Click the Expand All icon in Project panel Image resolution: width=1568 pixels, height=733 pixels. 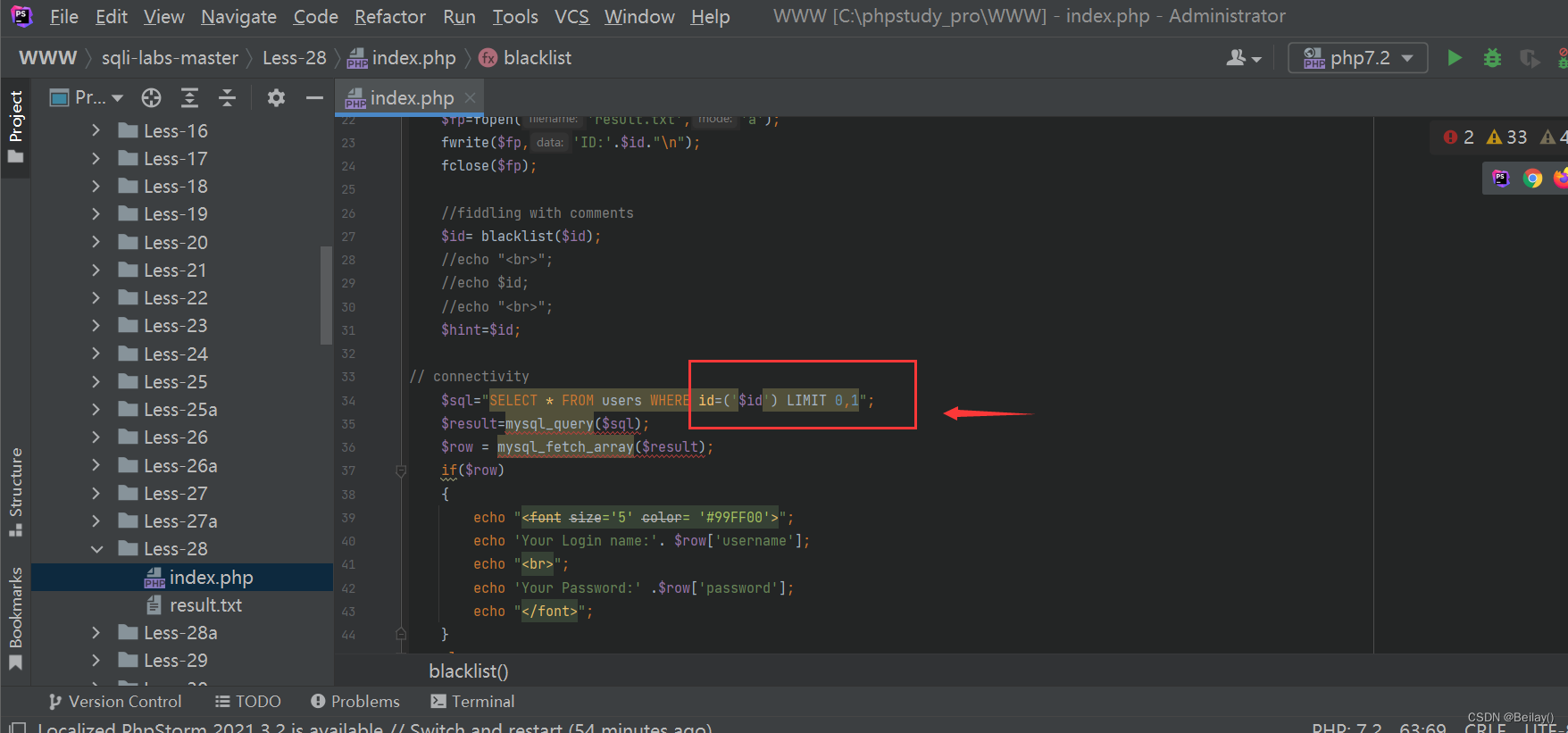click(x=189, y=97)
